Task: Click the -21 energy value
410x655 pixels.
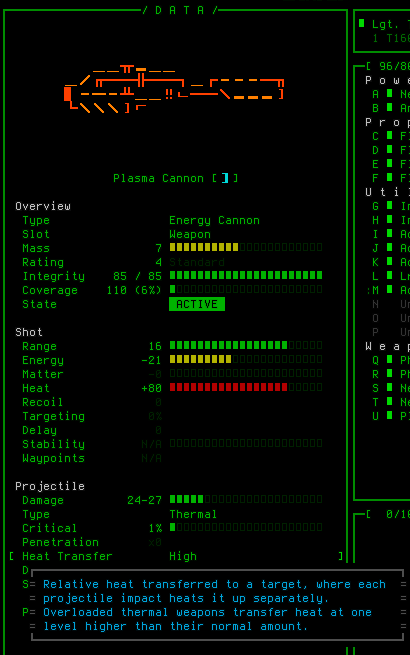Action: (151, 360)
